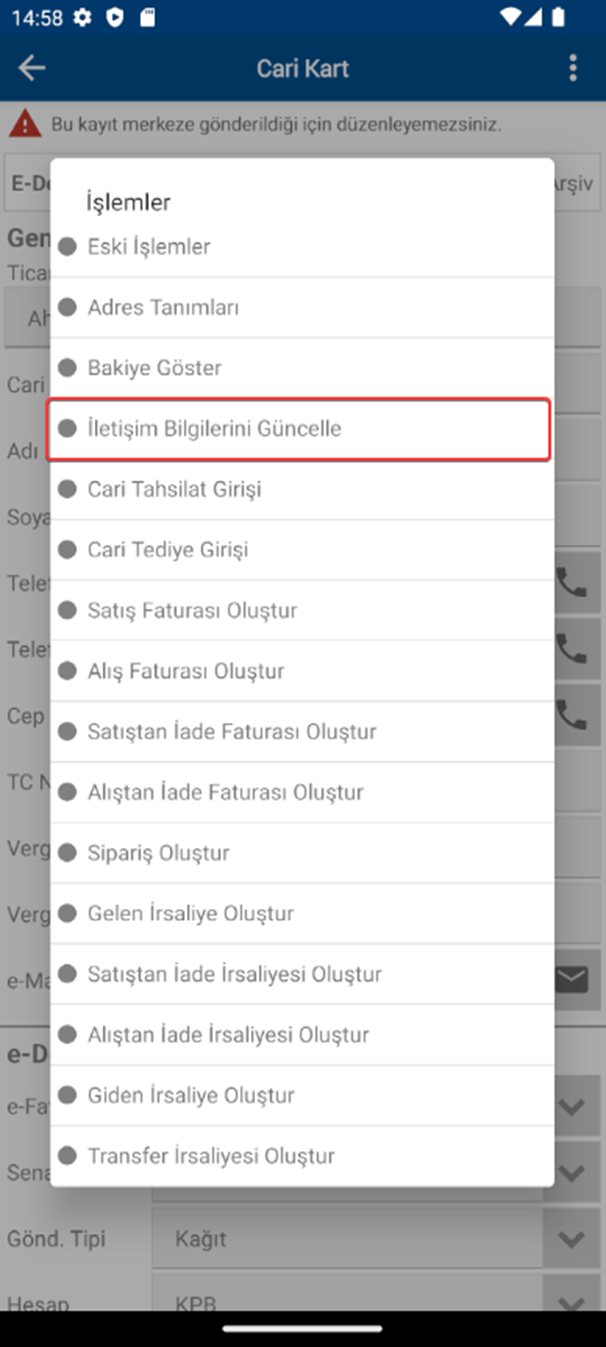The height and width of the screenshot is (1347, 606).
Task: Expand the Gönd. Tipi Kağıt dropdown
Action: [376, 1239]
